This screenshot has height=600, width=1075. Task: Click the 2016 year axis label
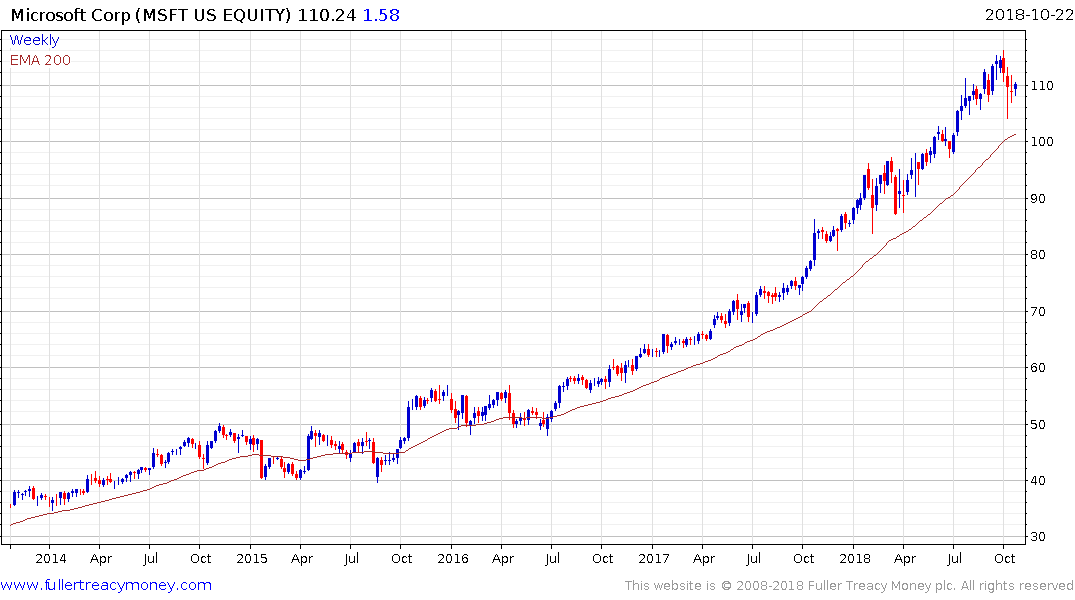pos(452,559)
